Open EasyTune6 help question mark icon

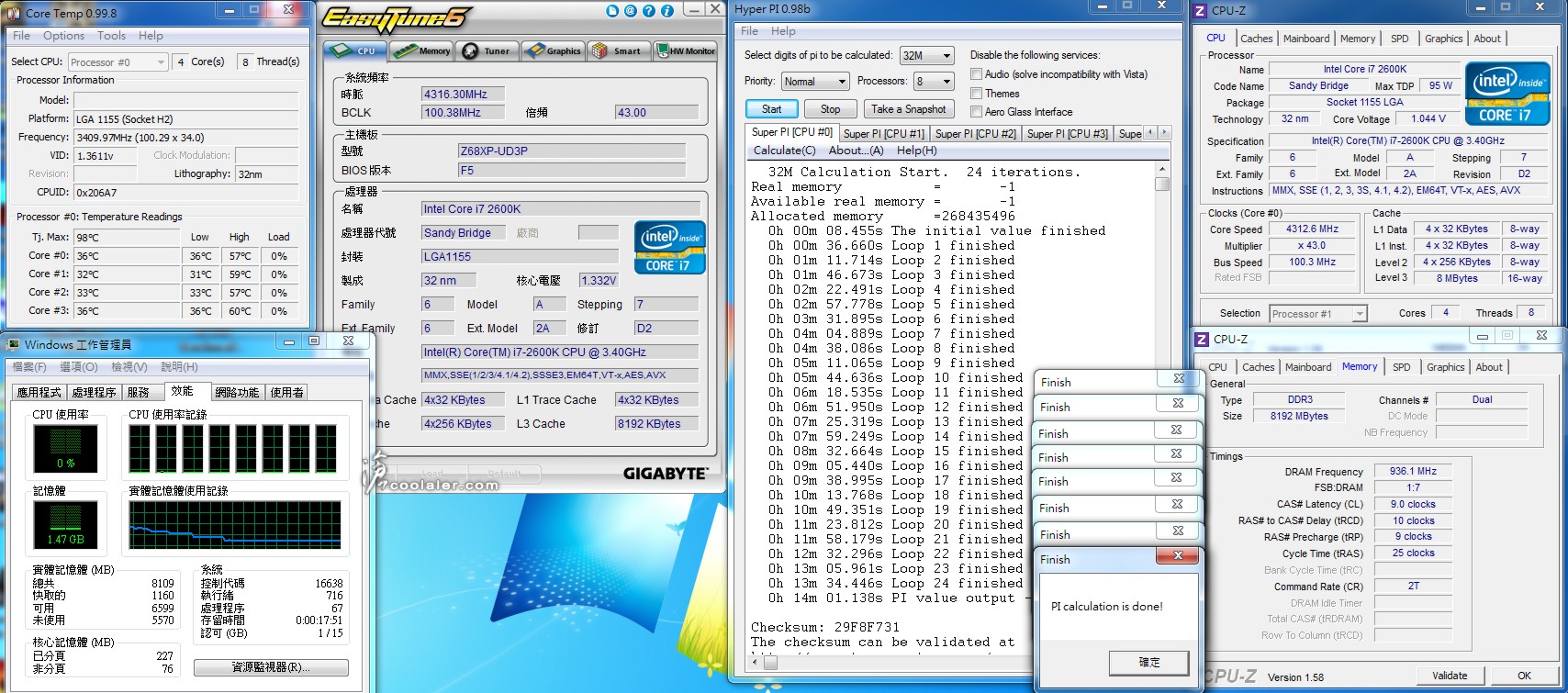647,11
